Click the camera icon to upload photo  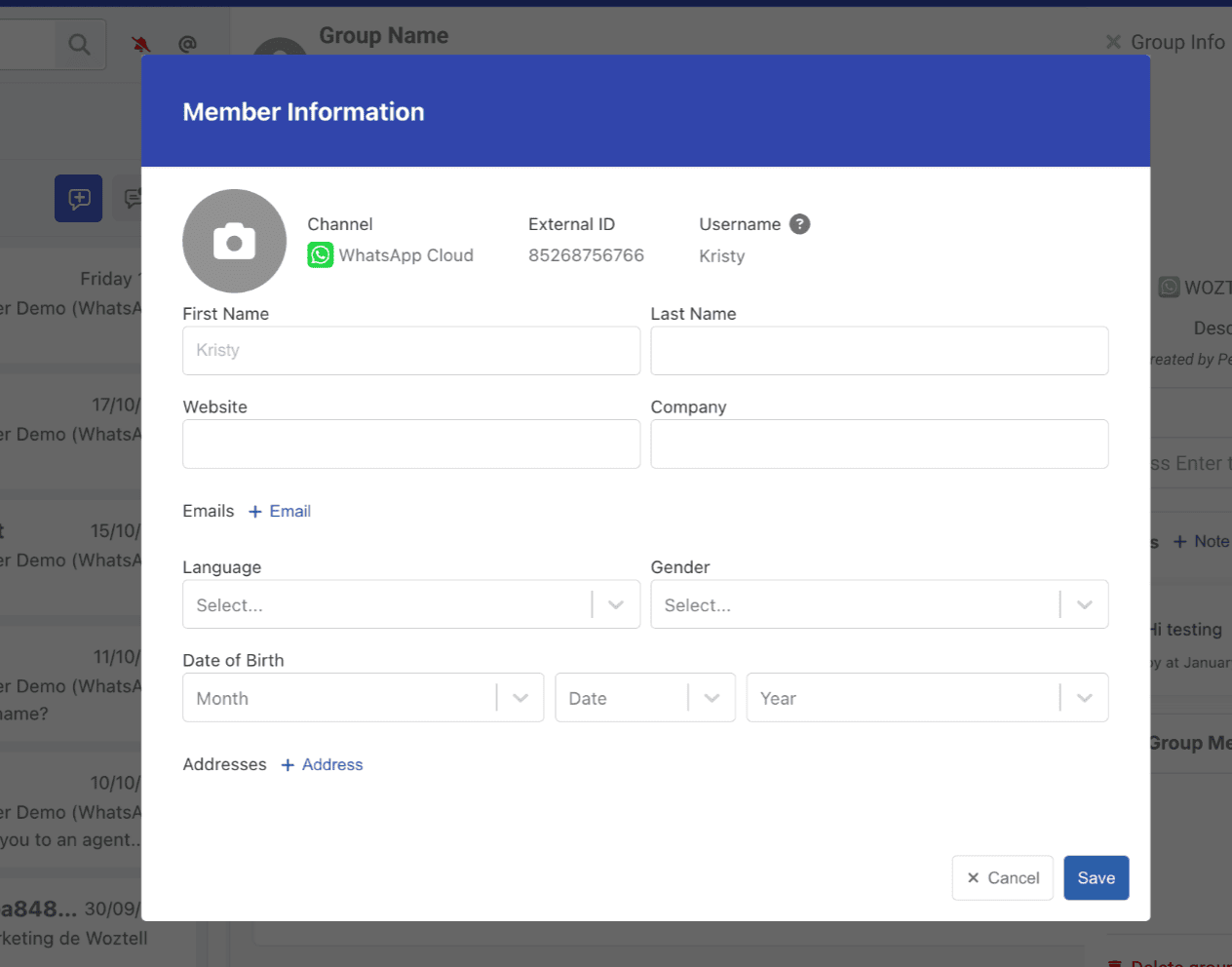[234, 241]
